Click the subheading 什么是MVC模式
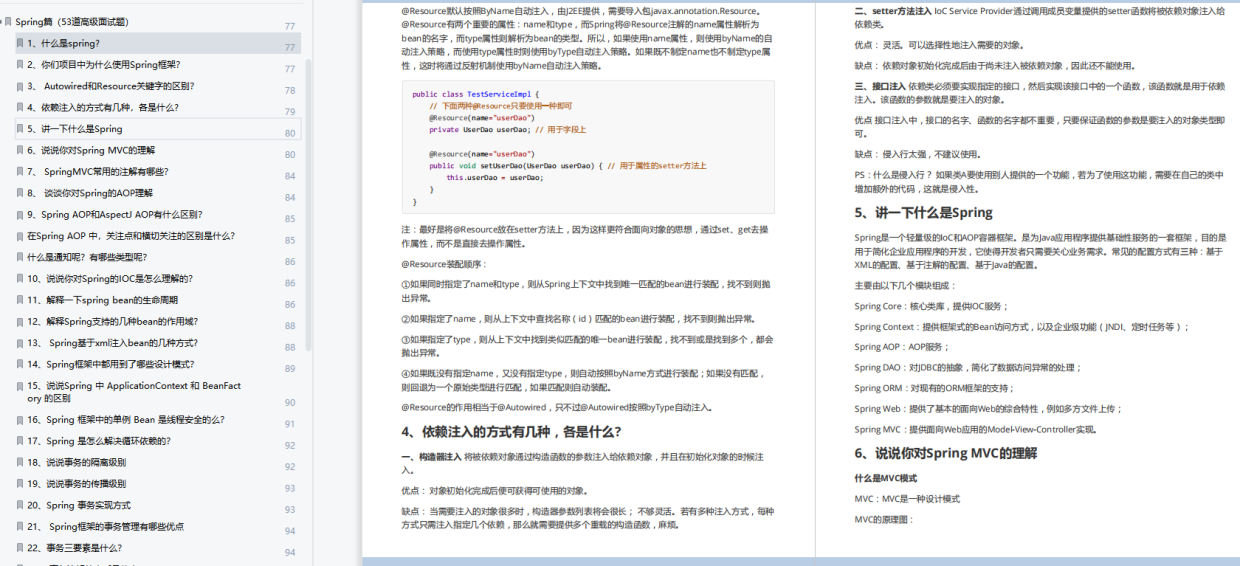 [886, 478]
